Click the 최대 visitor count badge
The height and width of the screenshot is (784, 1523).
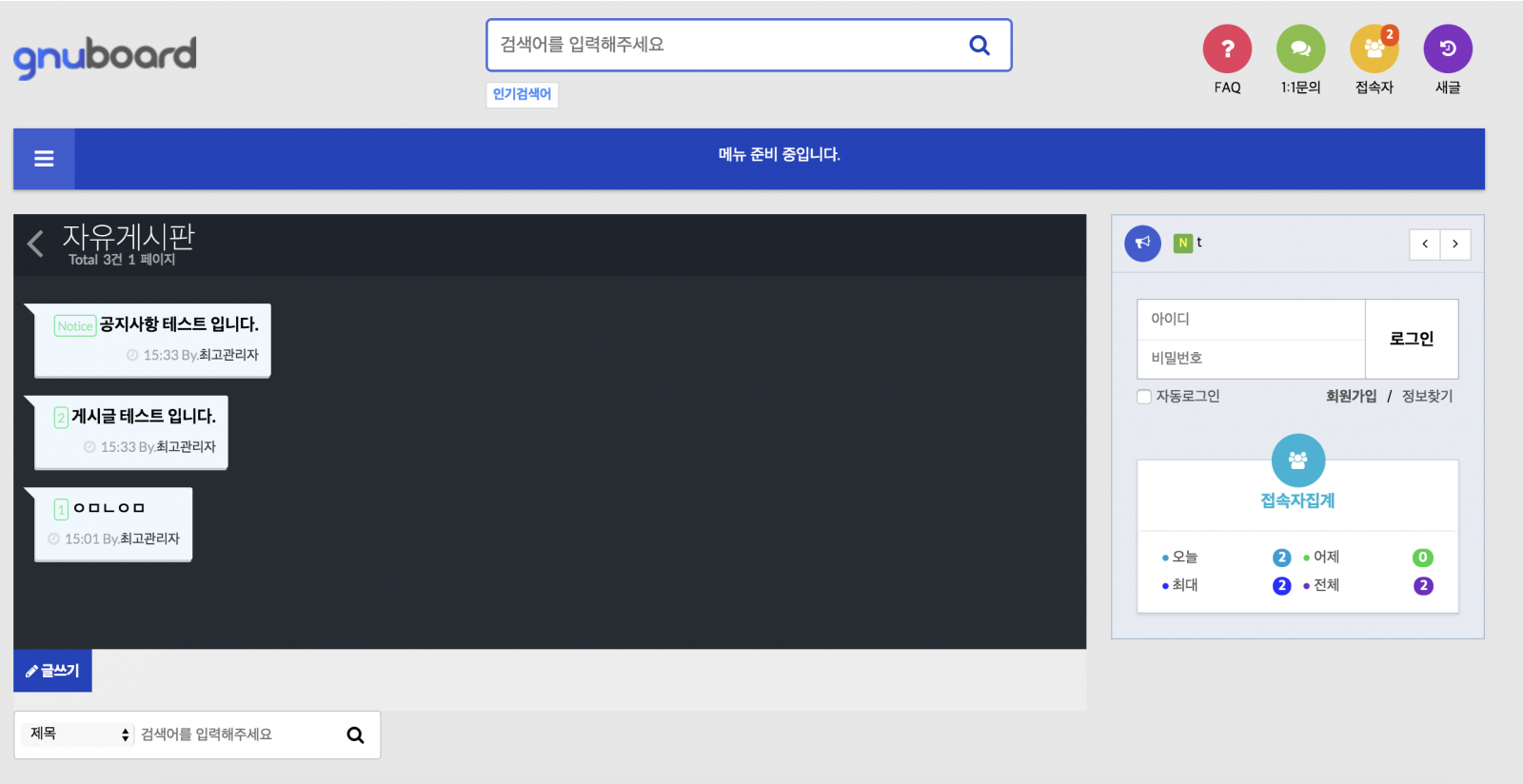point(1281,586)
